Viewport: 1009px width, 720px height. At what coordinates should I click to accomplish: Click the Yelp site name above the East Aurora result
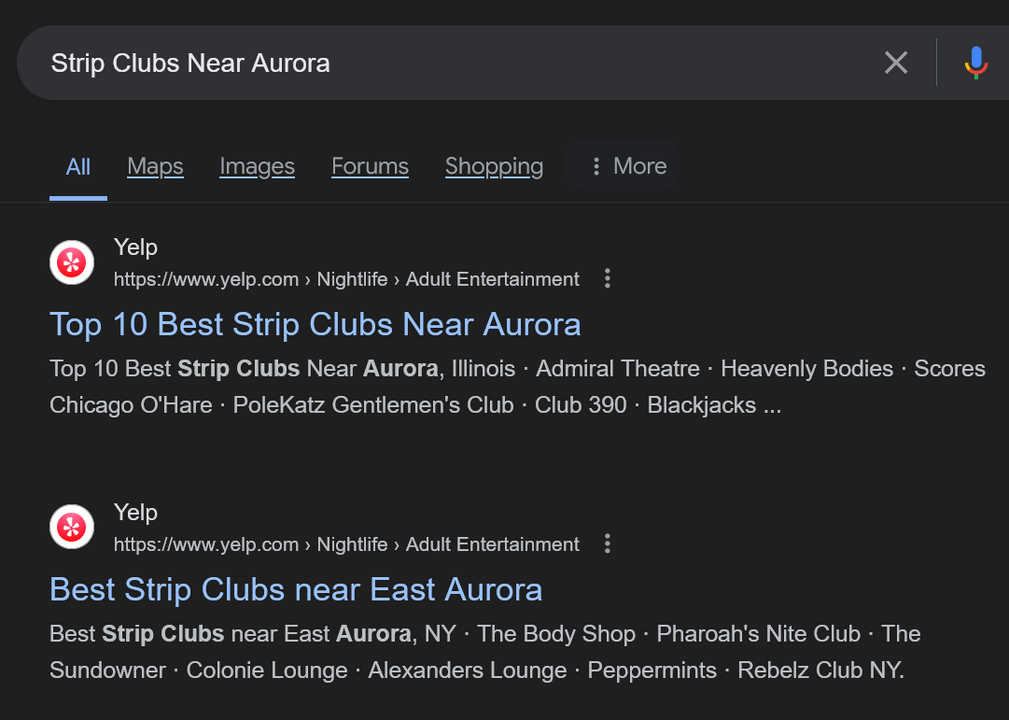136,512
